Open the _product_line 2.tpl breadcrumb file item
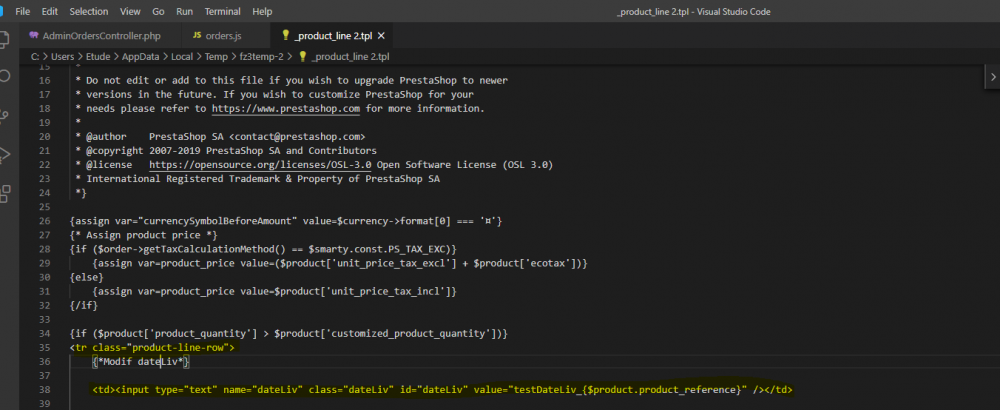The height and width of the screenshot is (410, 1000). tap(344, 57)
